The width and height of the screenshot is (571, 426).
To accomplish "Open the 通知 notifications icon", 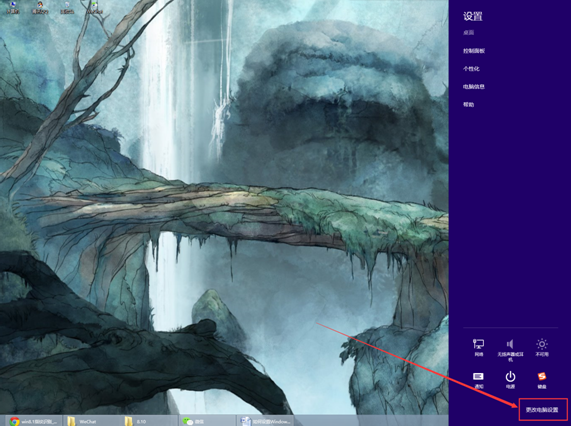I will pyautogui.click(x=479, y=380).
